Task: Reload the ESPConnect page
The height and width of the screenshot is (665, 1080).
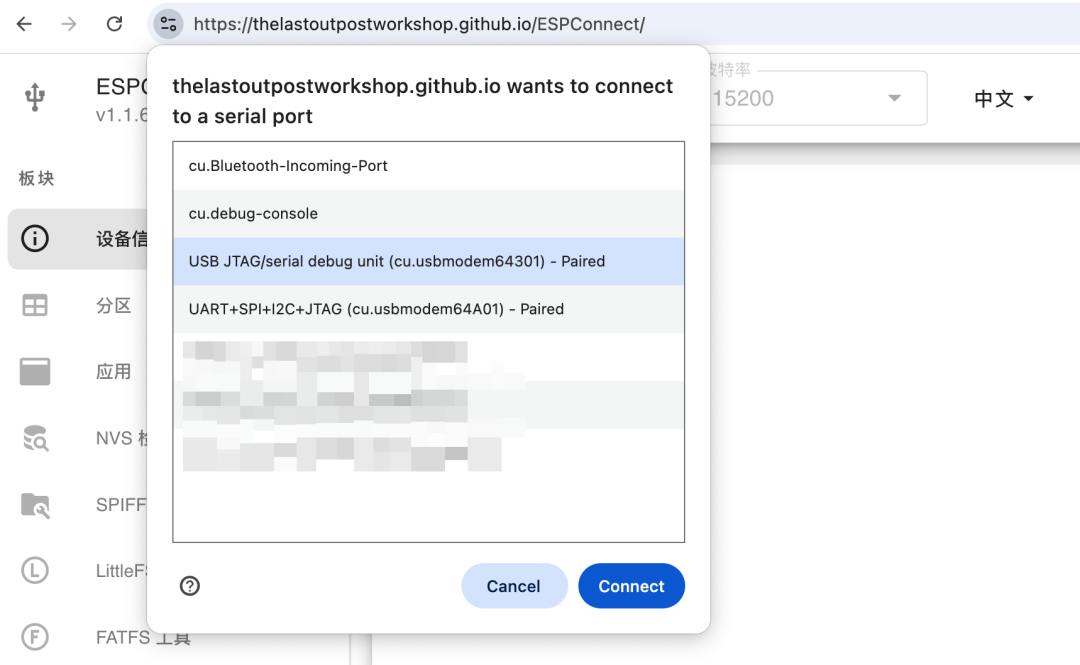Action: (114, 24)
